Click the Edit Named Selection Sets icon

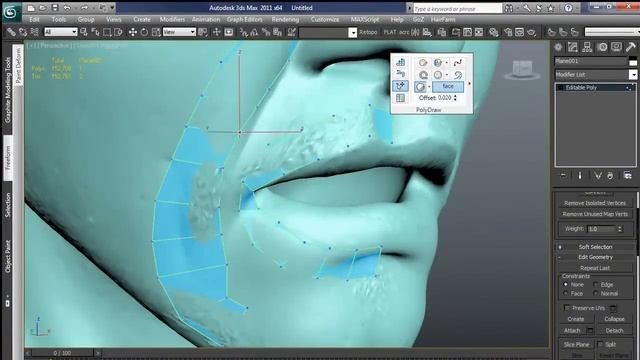pyautogui.click(x=291, y=32)
